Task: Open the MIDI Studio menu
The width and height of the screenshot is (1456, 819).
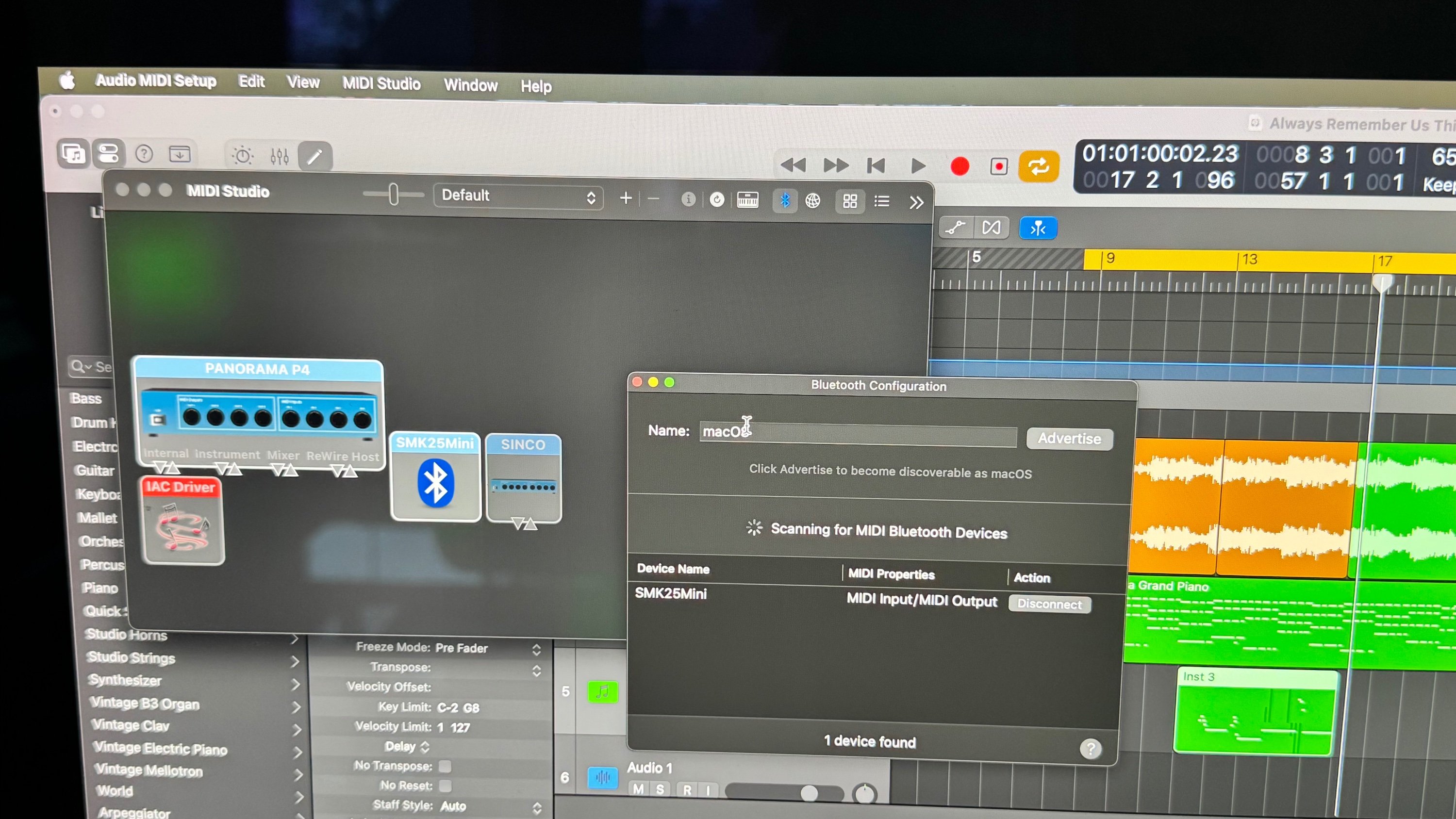Action: tap(381, 83)
